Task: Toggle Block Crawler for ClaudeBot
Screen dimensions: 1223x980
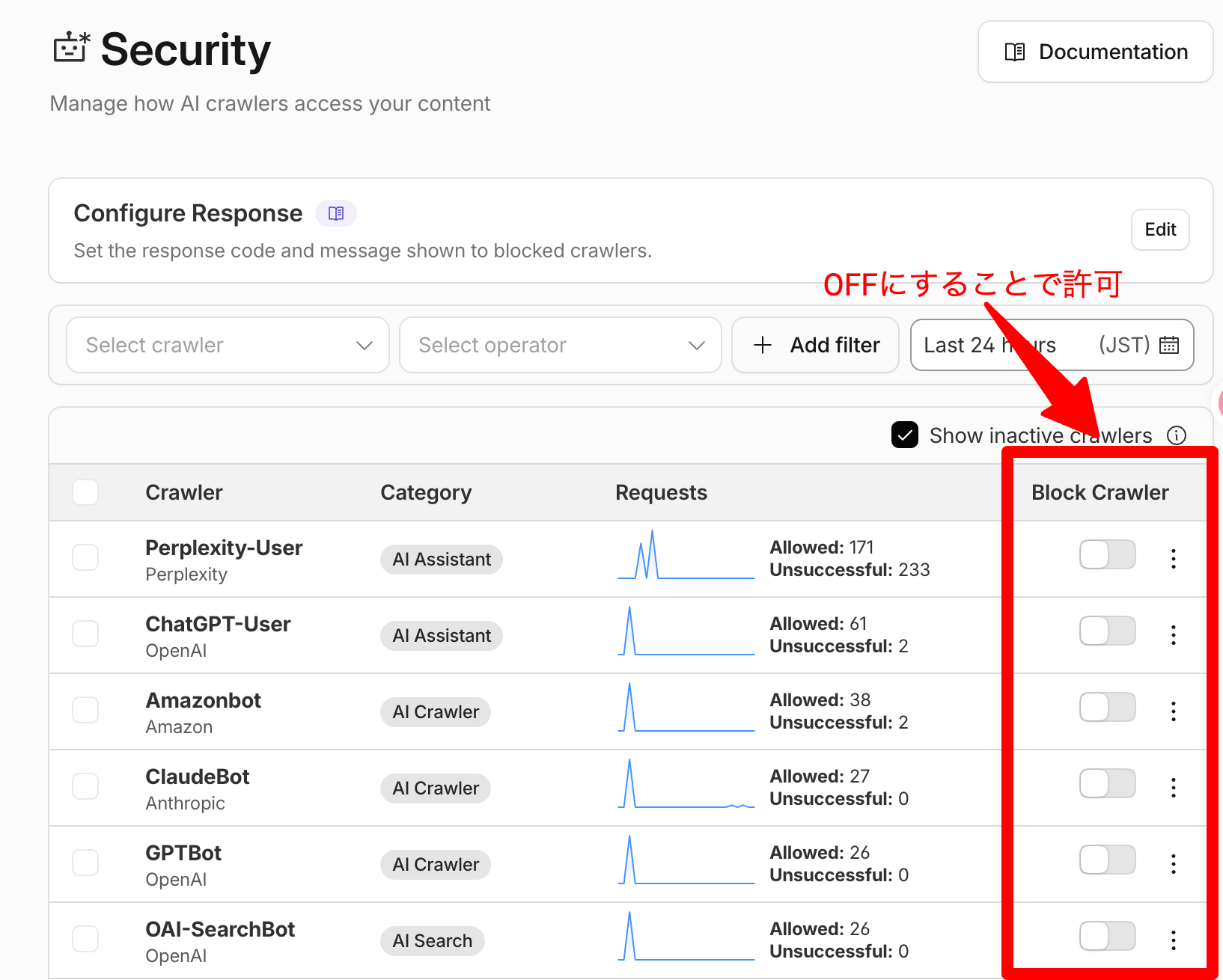Action: pyautogui.click(x=1107, y=783)
